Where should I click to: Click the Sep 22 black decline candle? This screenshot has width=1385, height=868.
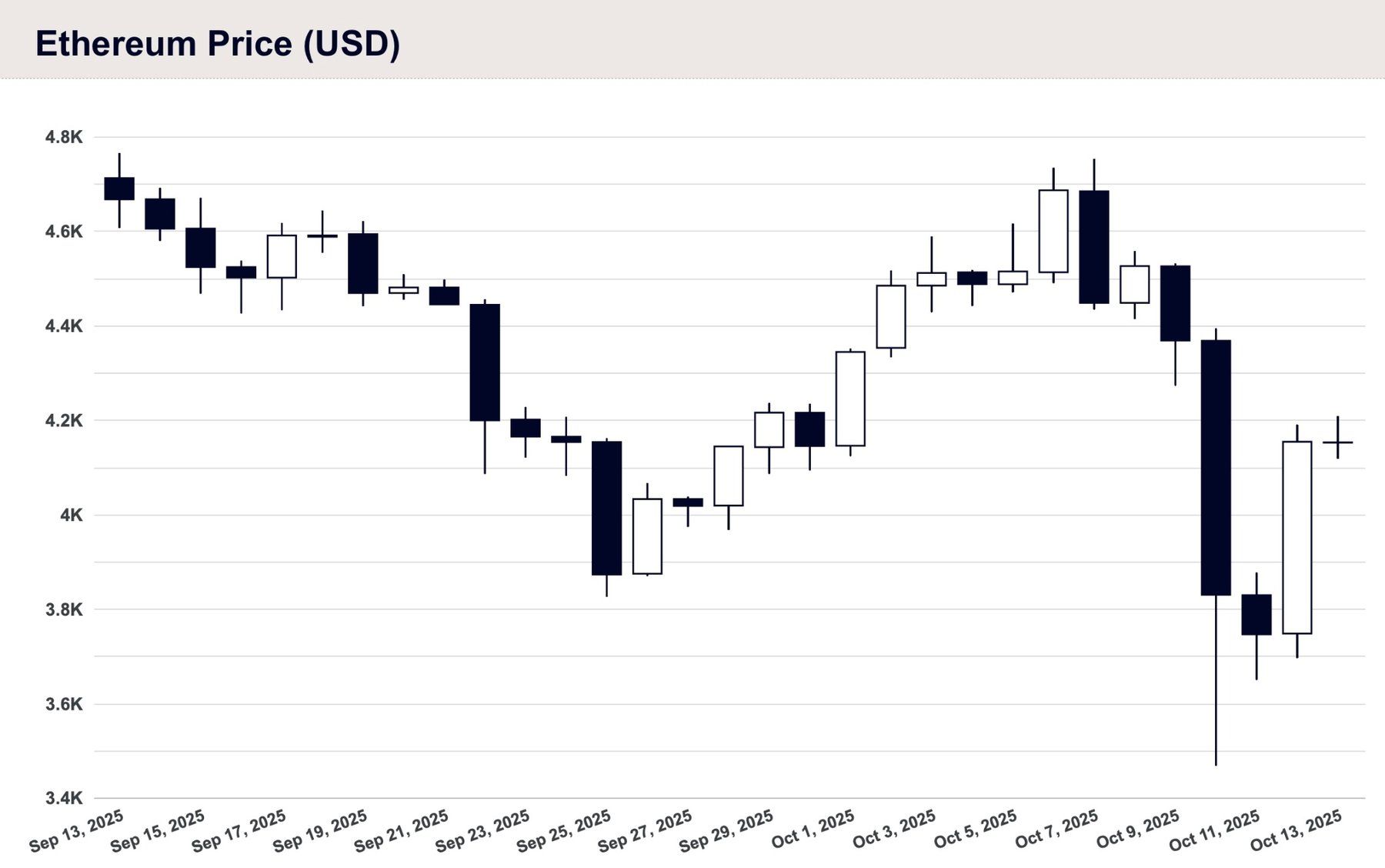click(x=485, y=362)
